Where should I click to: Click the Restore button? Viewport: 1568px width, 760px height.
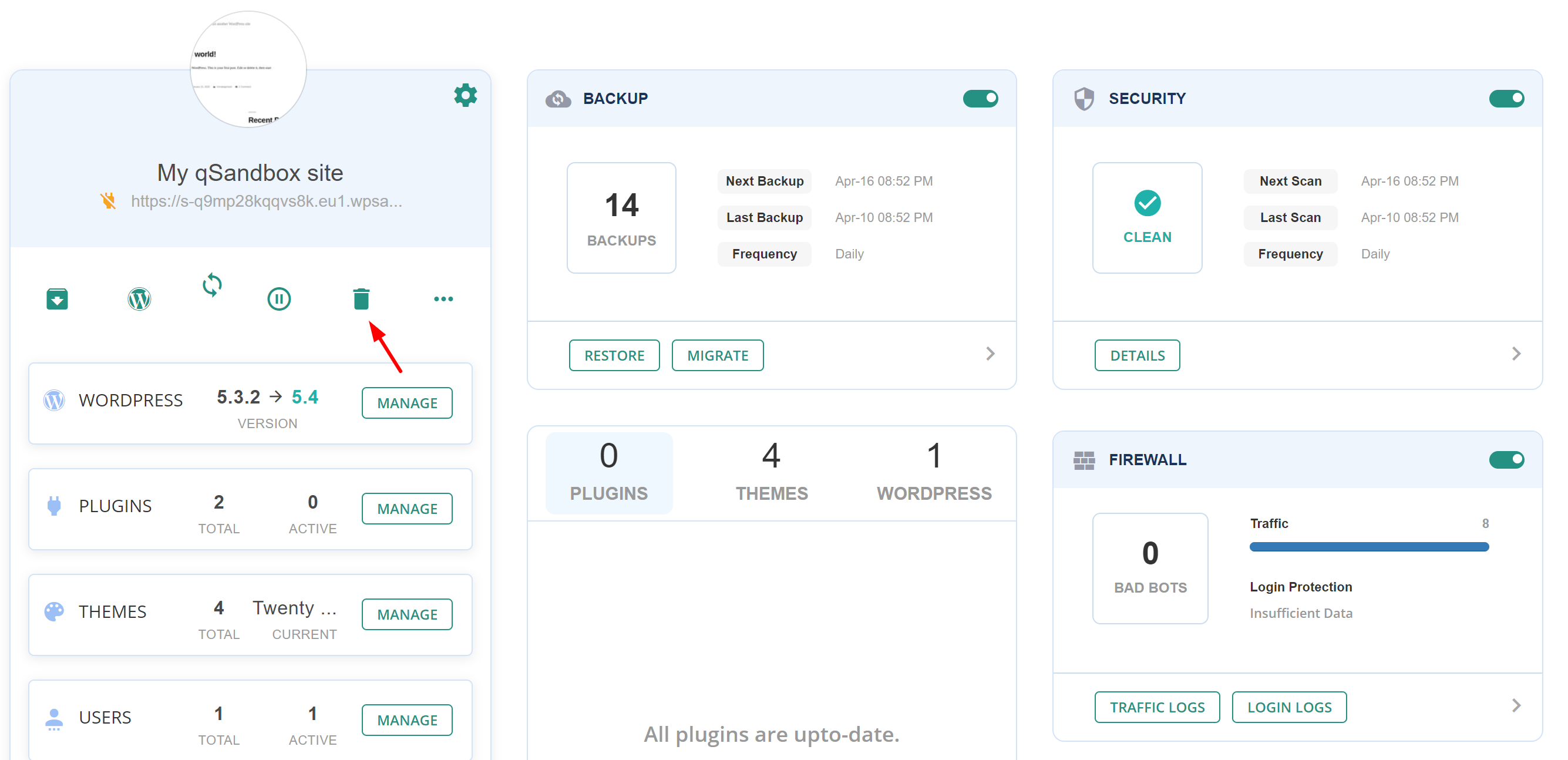614,356
